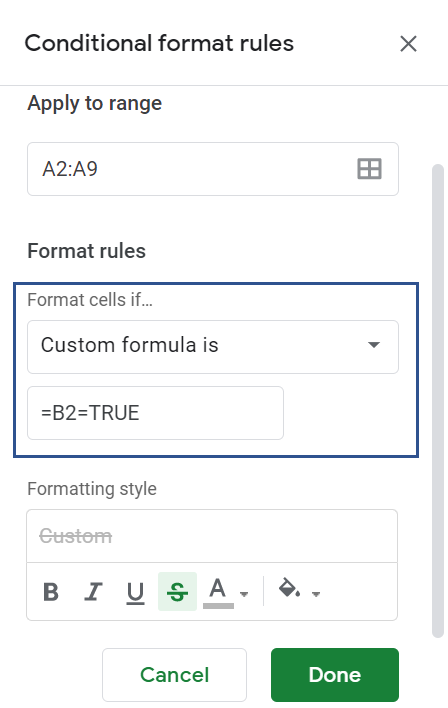Click the =B2=TRUE formula field

(x=155, y=413)
